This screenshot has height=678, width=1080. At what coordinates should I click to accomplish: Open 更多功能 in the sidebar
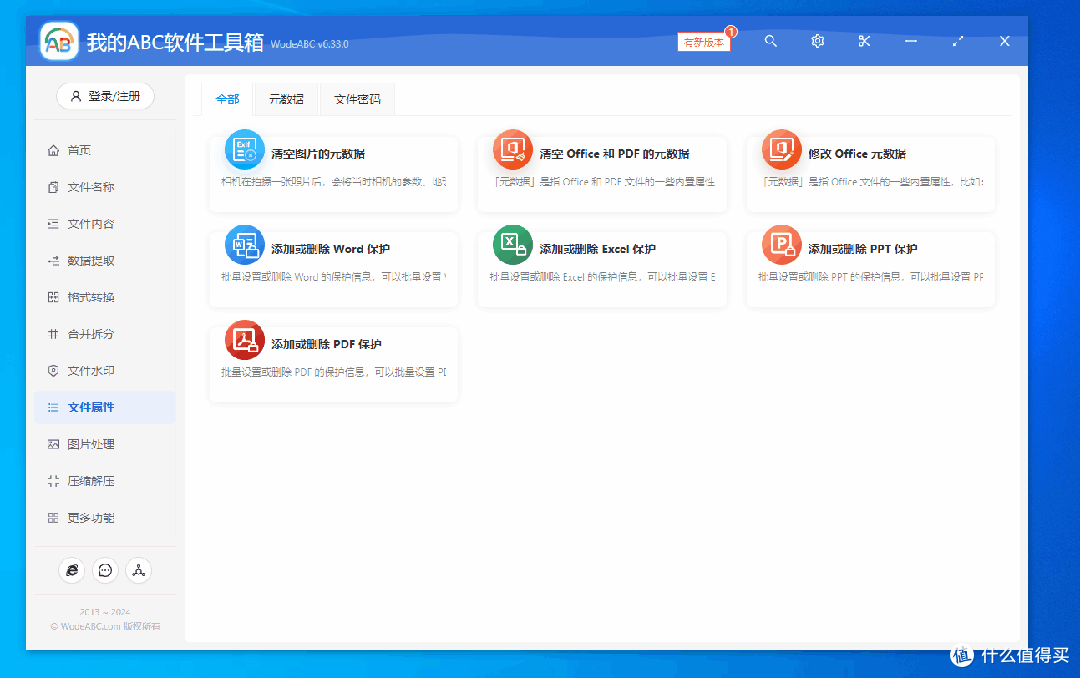click(105, 517)
